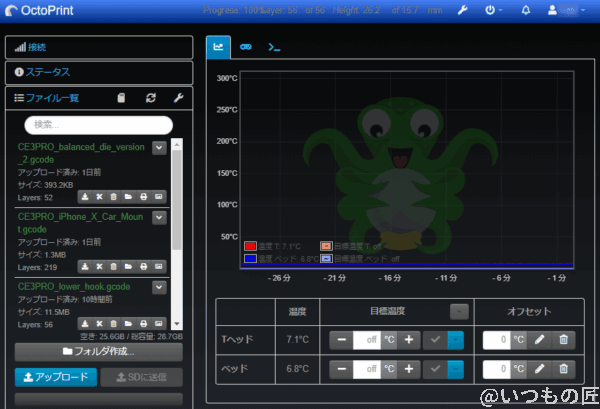Switch to the control tab
Screen dimensions: 600x409
[246, 46]
